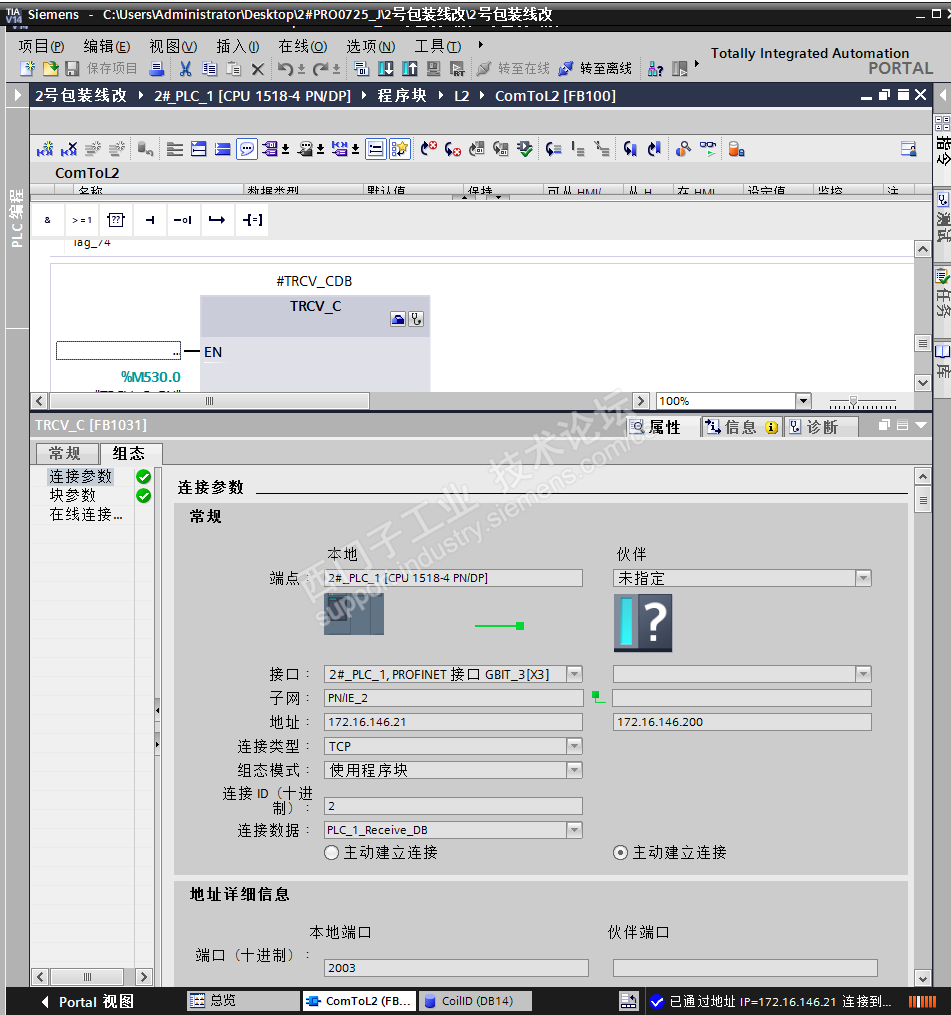Toggle network comments speech bubble icon
The image size is (951, 1015).
coord(247,150)
